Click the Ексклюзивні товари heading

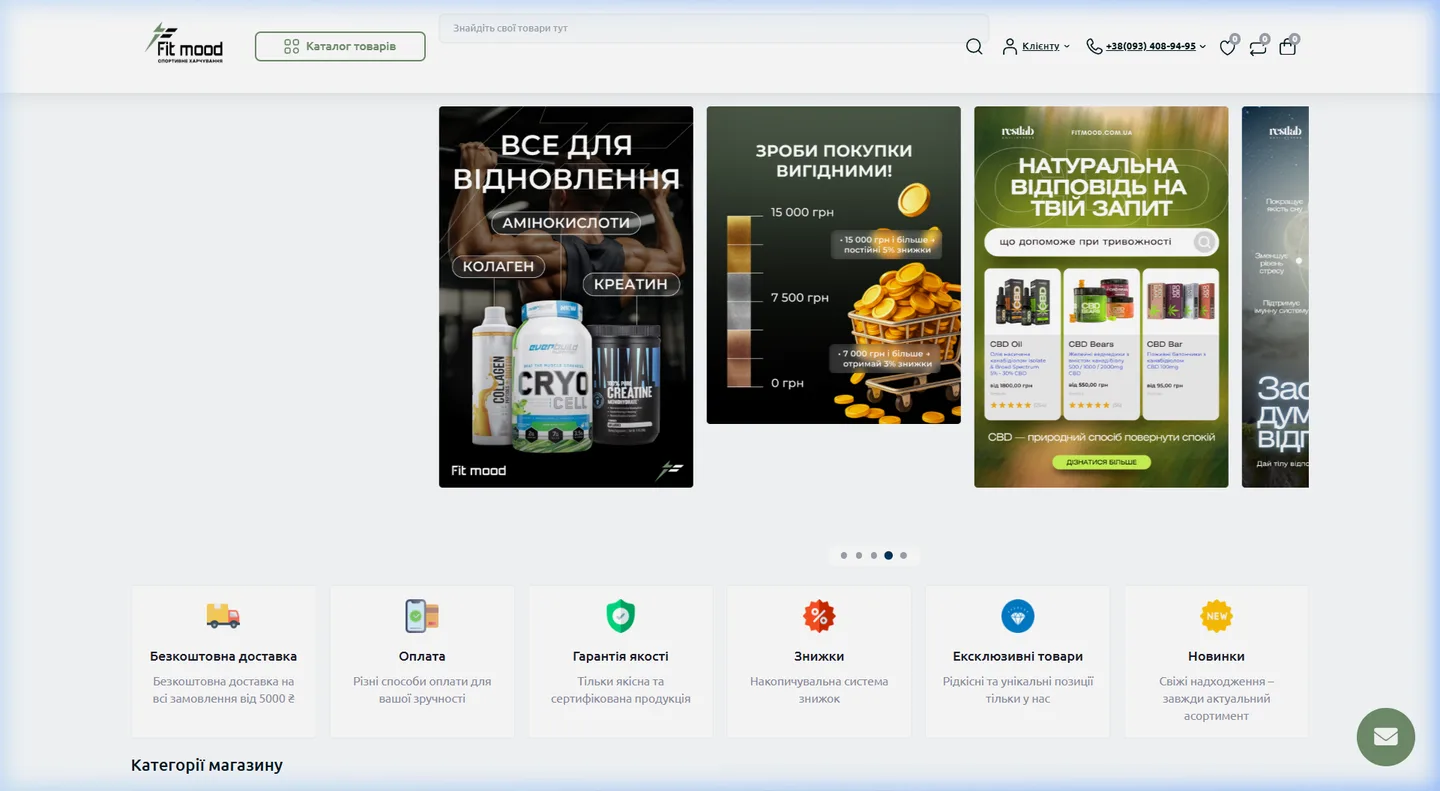1018,657
